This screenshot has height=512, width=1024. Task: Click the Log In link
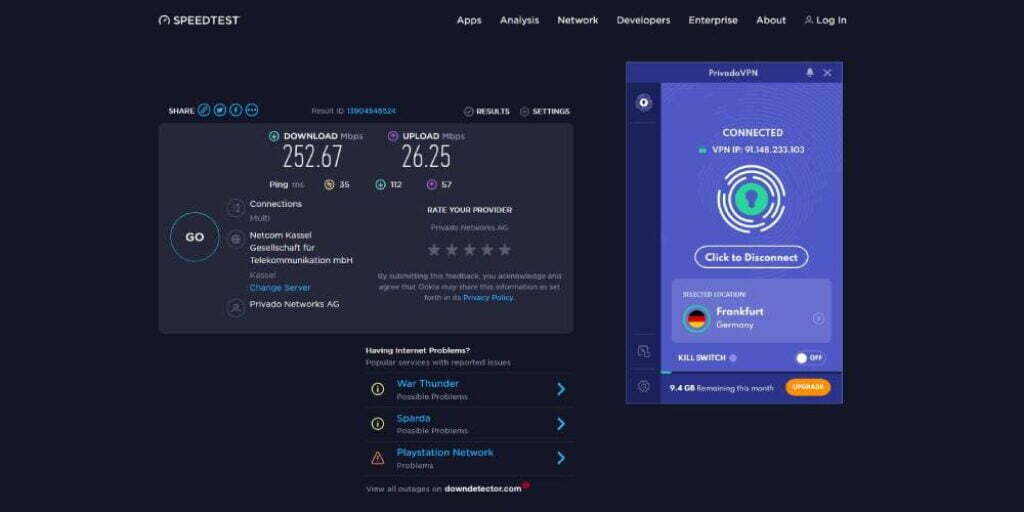831,20
